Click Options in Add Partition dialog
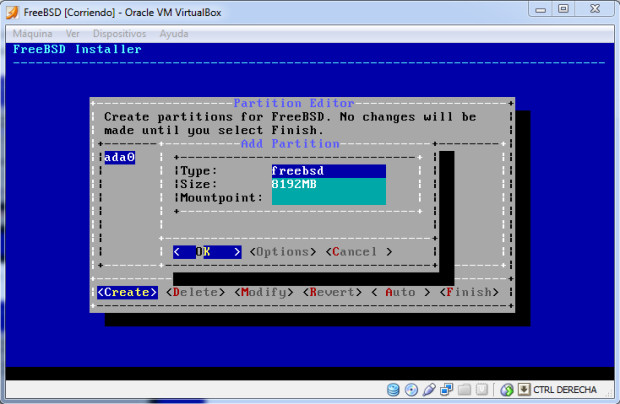620x404 pixels. (x=283, y=252)
